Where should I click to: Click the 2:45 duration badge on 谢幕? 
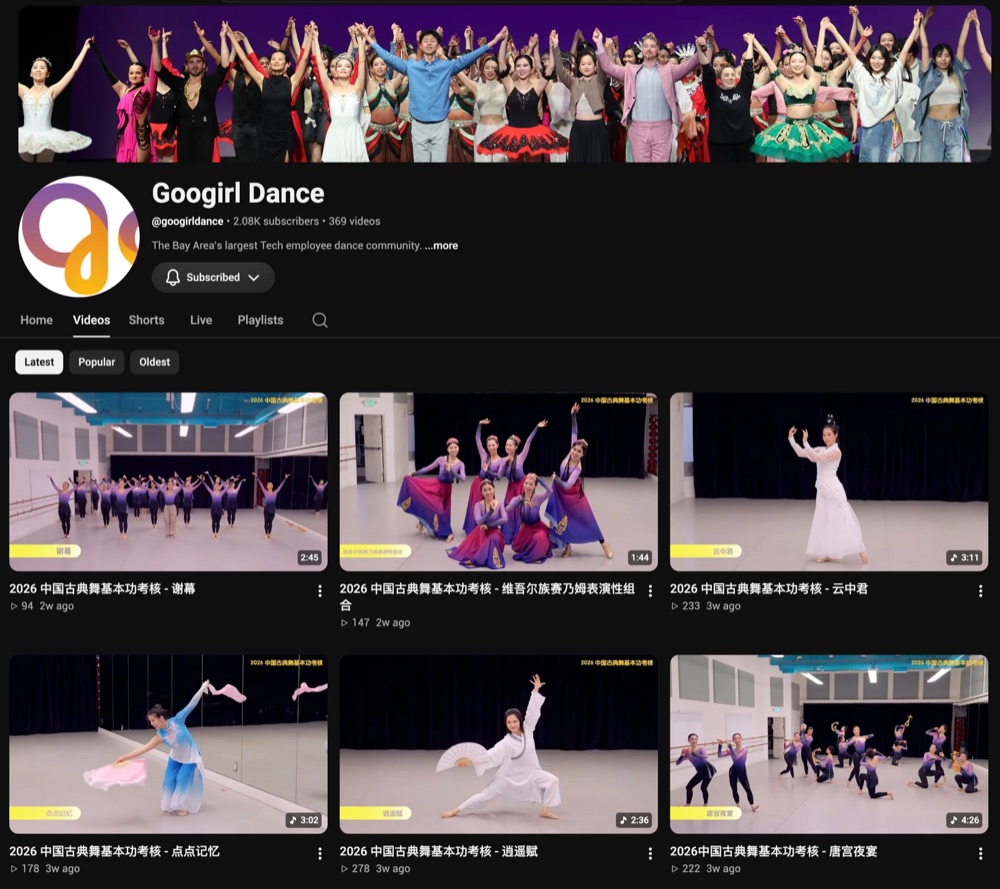coord(309,557)
